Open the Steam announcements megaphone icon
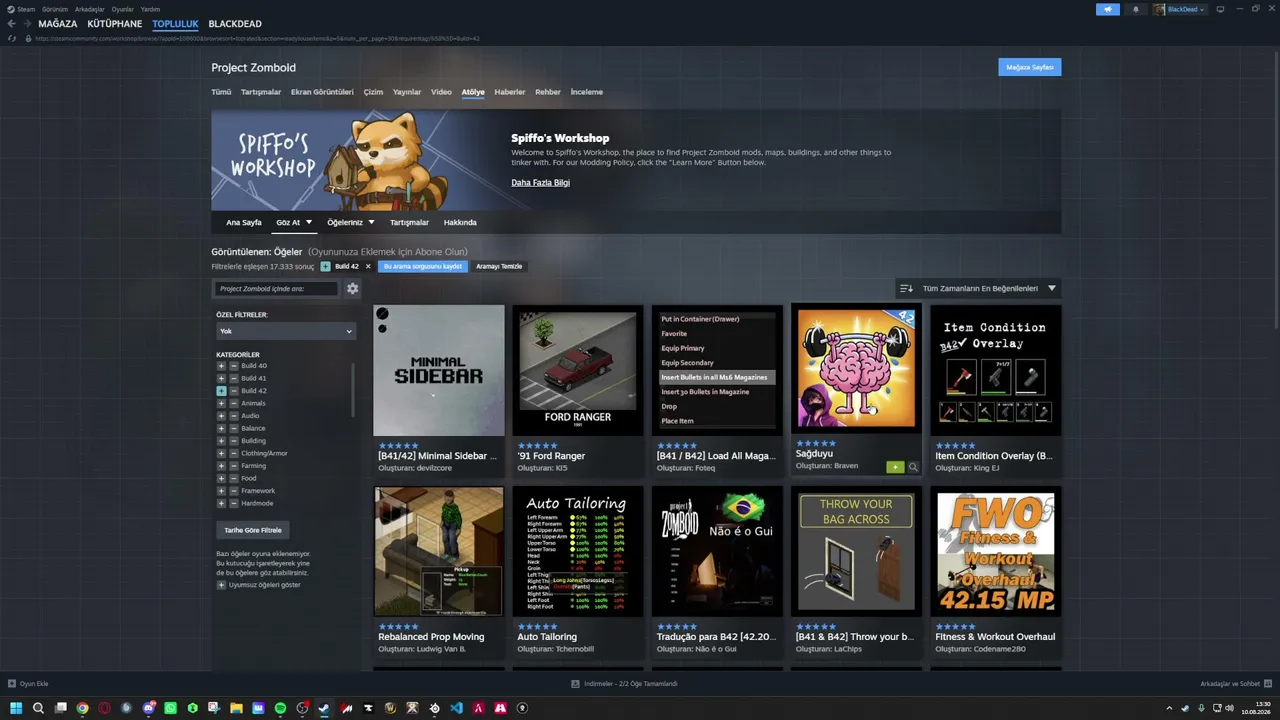The width and height of the screenshot is (1280, 720). (1107, 9)
